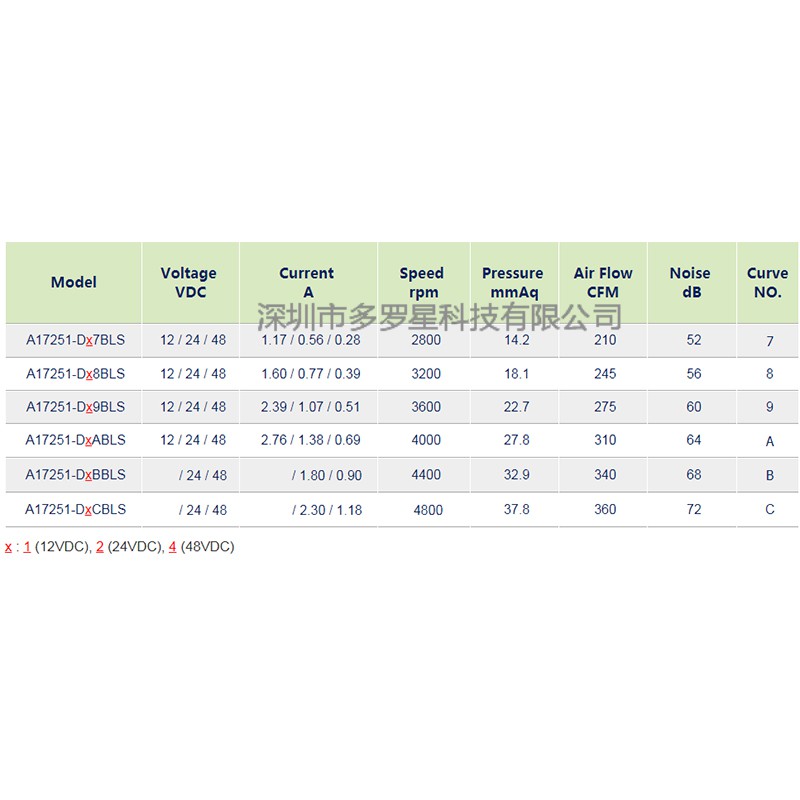Click the Speed rpm column header

click(x=422, y=282)
